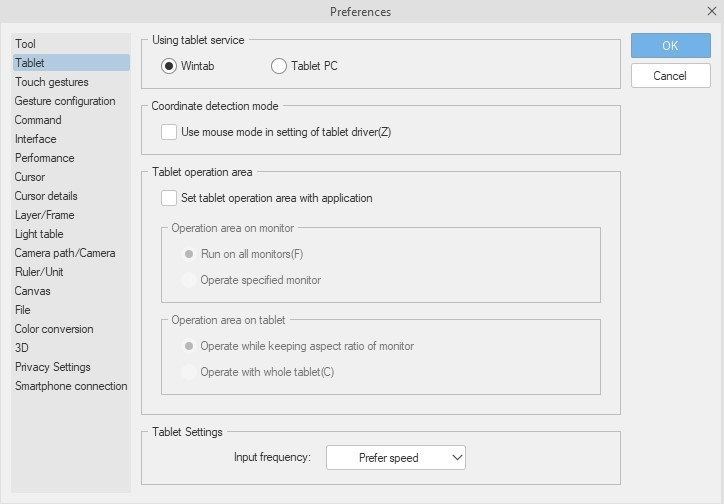Show Performance settings
The width and height of the screenshot is (724, 504).
coord(44,158)
